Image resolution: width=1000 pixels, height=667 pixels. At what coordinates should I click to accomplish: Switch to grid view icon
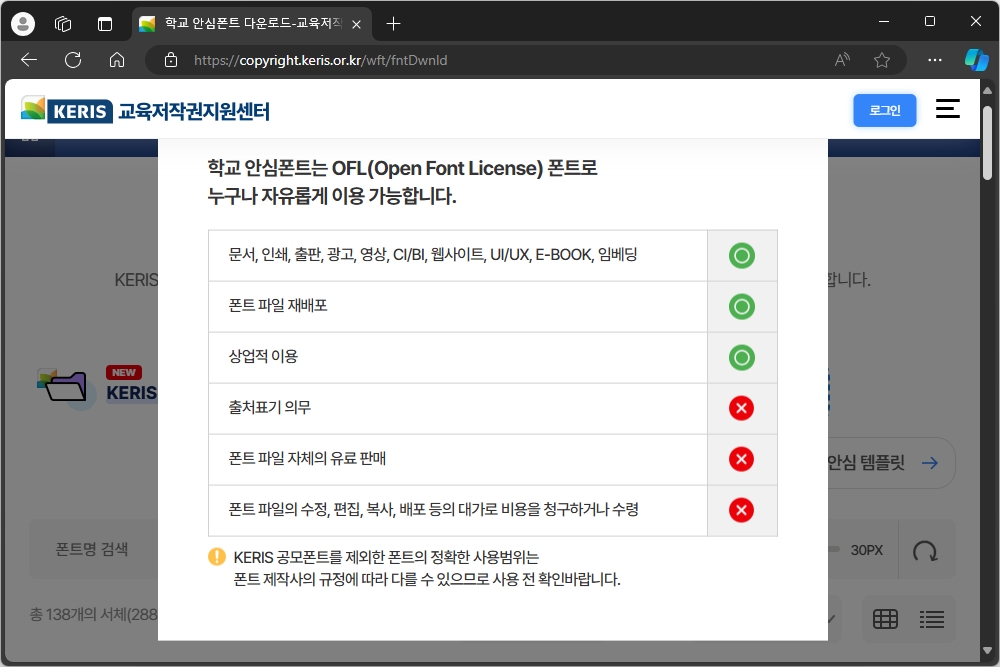point(885,619)
